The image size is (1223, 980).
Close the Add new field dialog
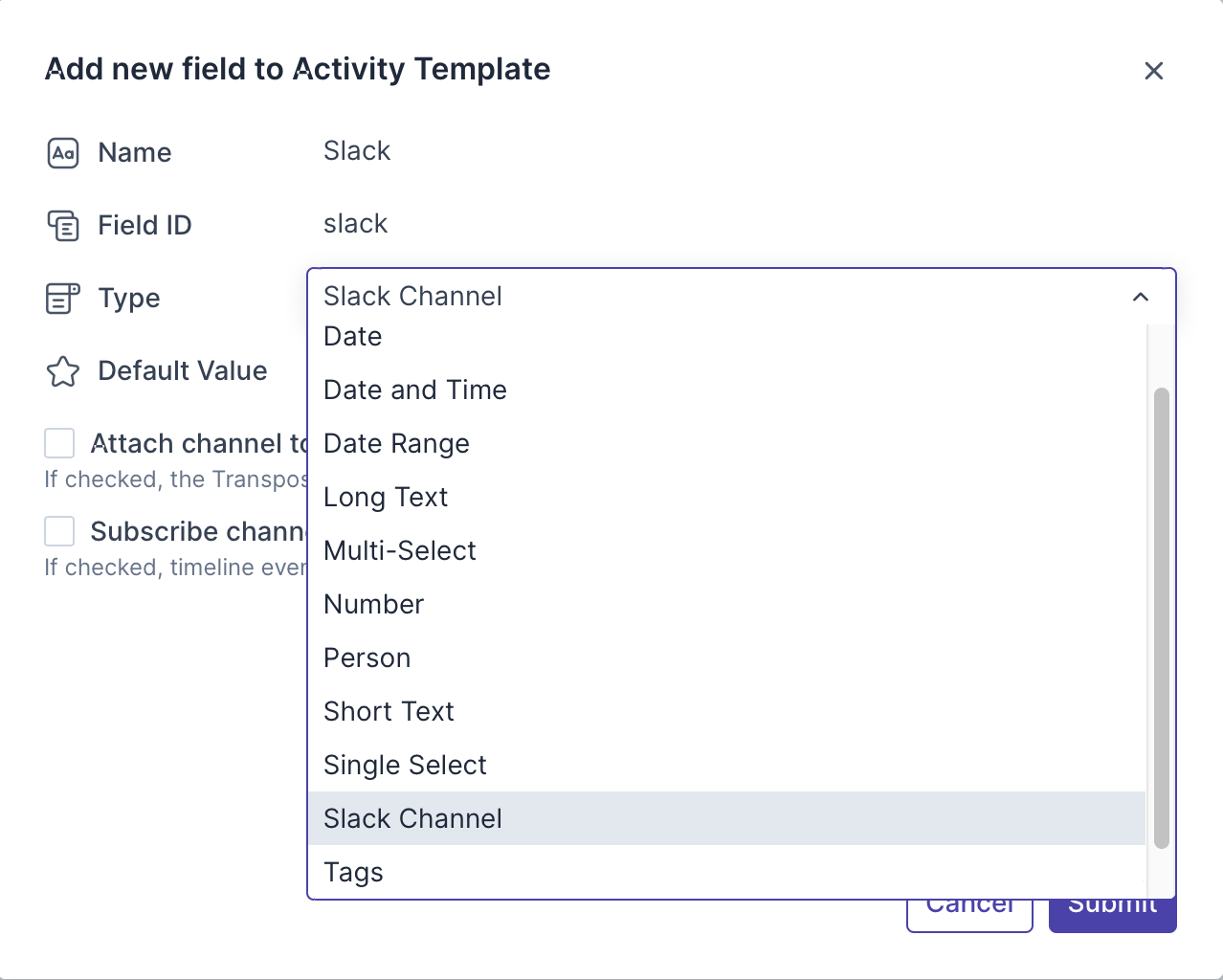[1153, 71]
